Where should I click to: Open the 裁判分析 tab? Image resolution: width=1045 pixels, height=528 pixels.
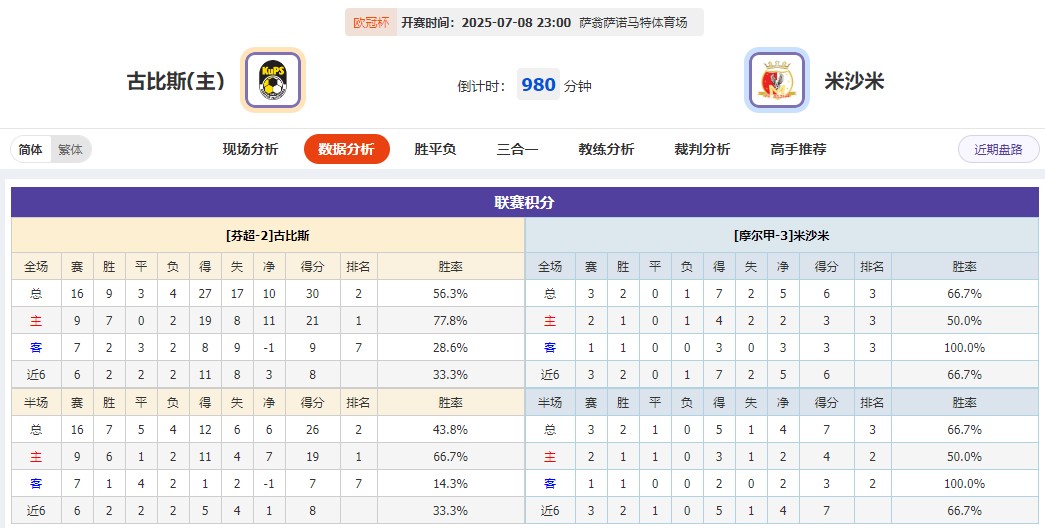702,149
